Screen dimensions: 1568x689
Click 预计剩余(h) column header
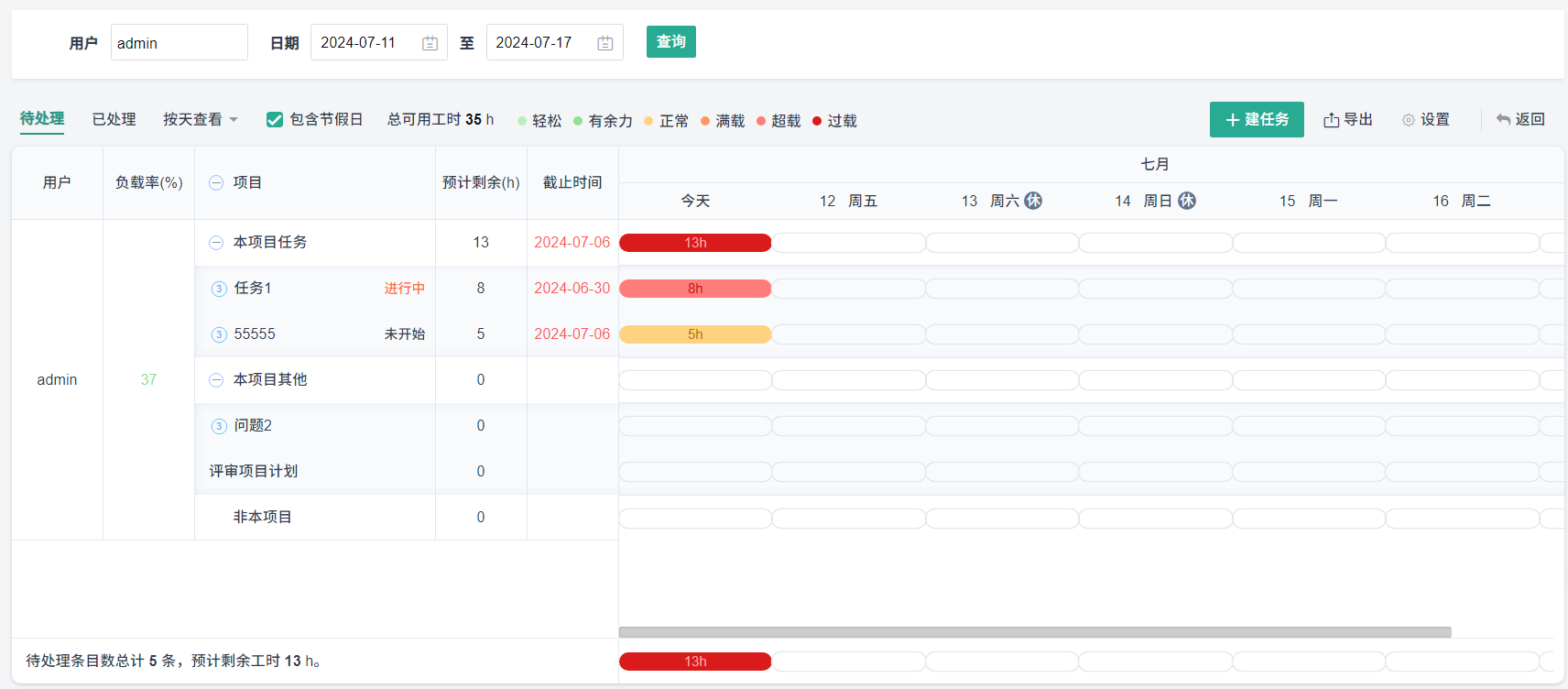pos(481,183)
